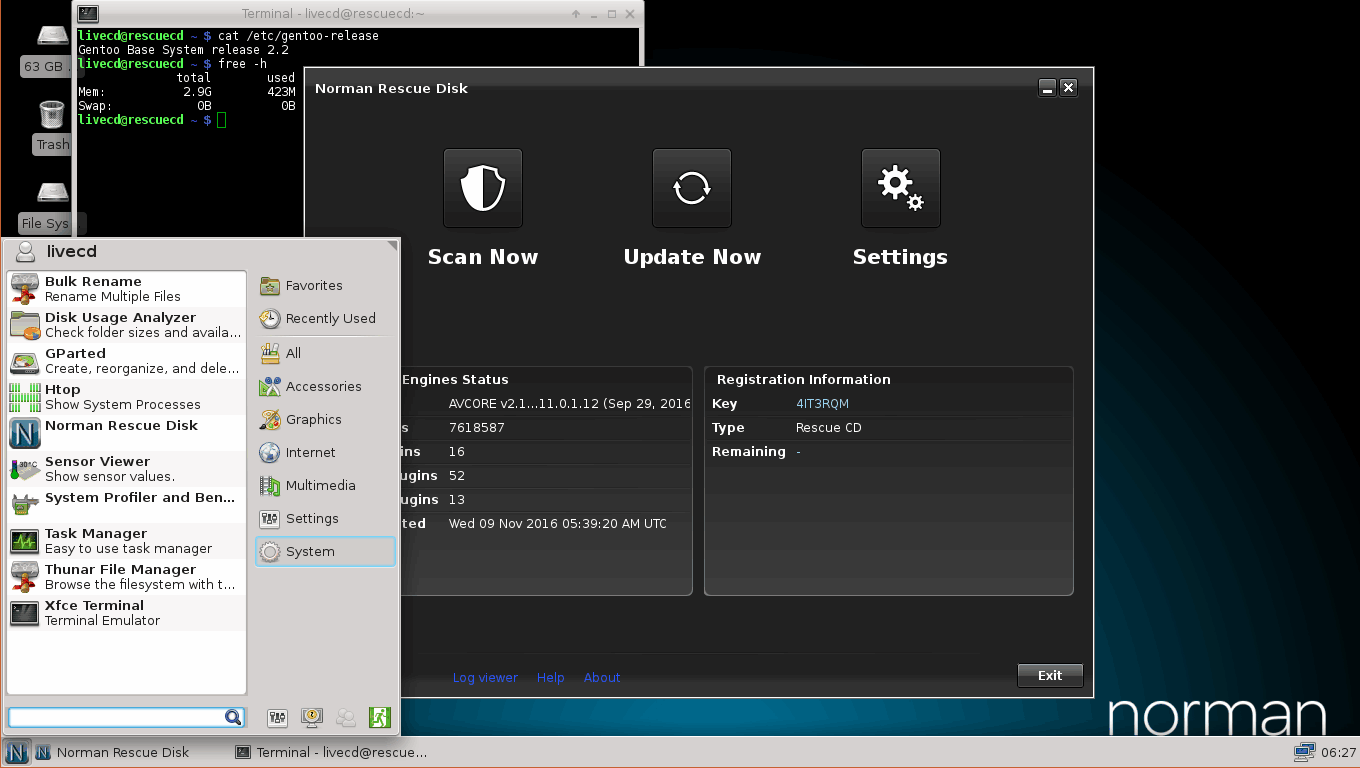Image resolution: width=1360 pixels, height=768 pixels.
Task: Start Update Now refresh icon
Action: click(691, 188)
